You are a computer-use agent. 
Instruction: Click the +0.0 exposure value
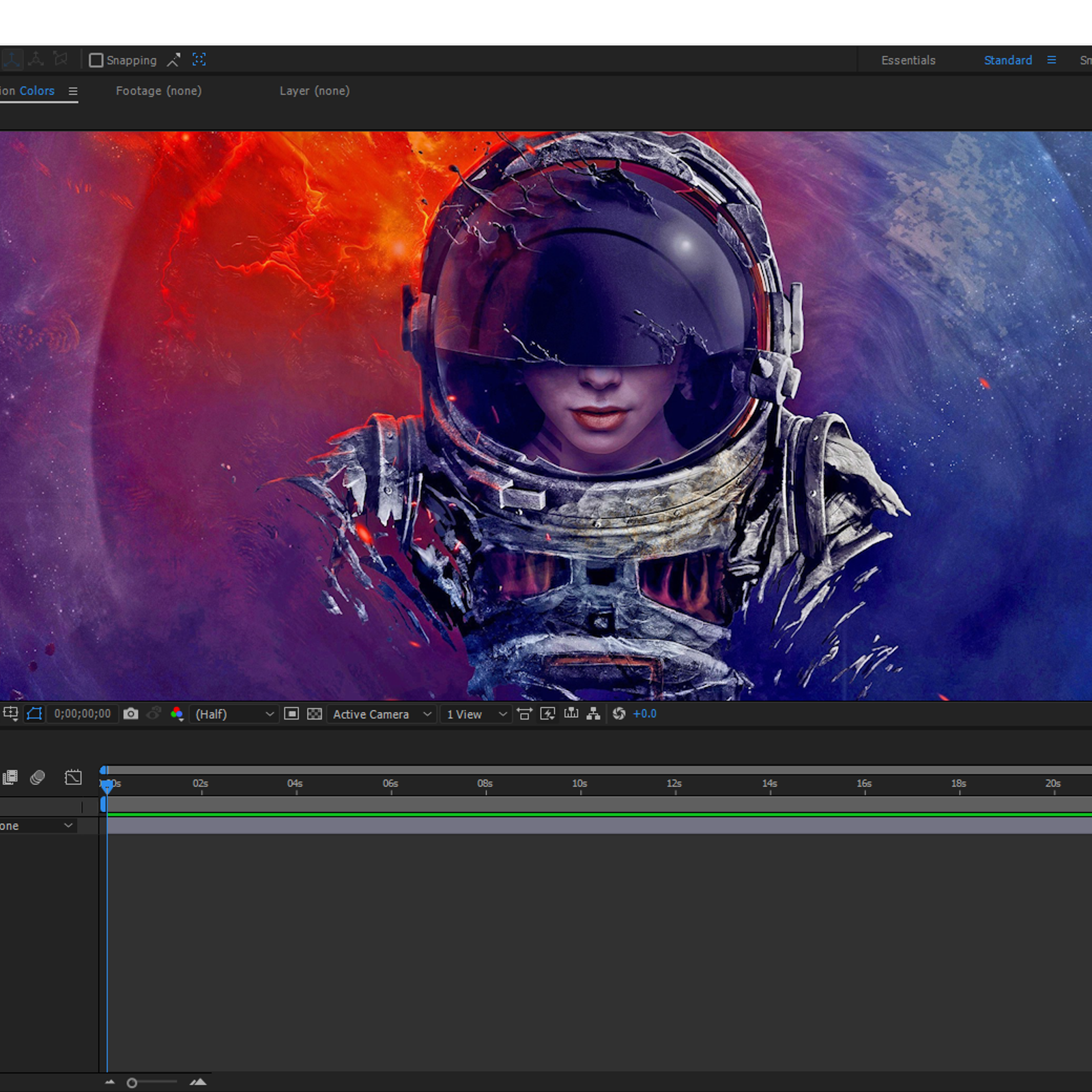pos(644,714)
